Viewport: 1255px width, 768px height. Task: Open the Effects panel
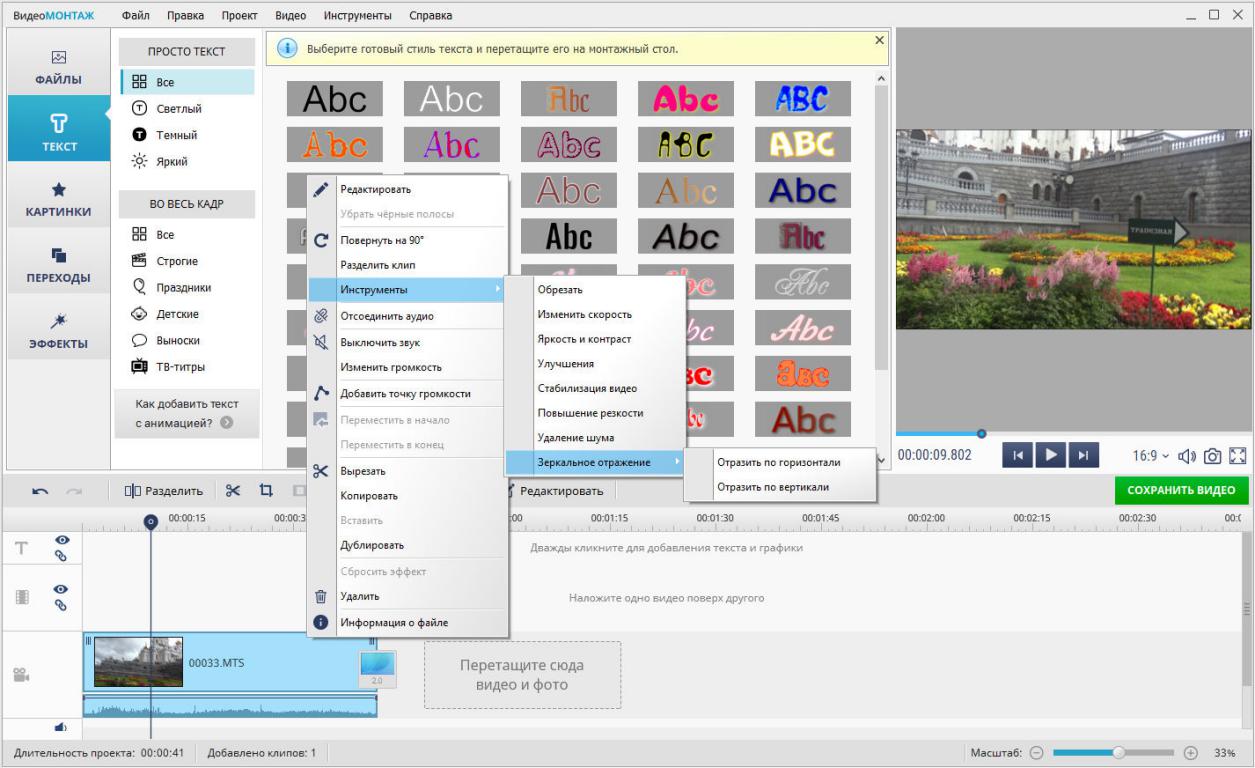(58, 329)
